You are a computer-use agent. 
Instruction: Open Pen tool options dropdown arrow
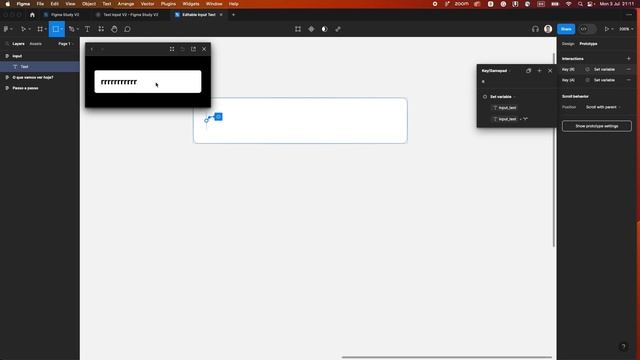click(78, 29)
